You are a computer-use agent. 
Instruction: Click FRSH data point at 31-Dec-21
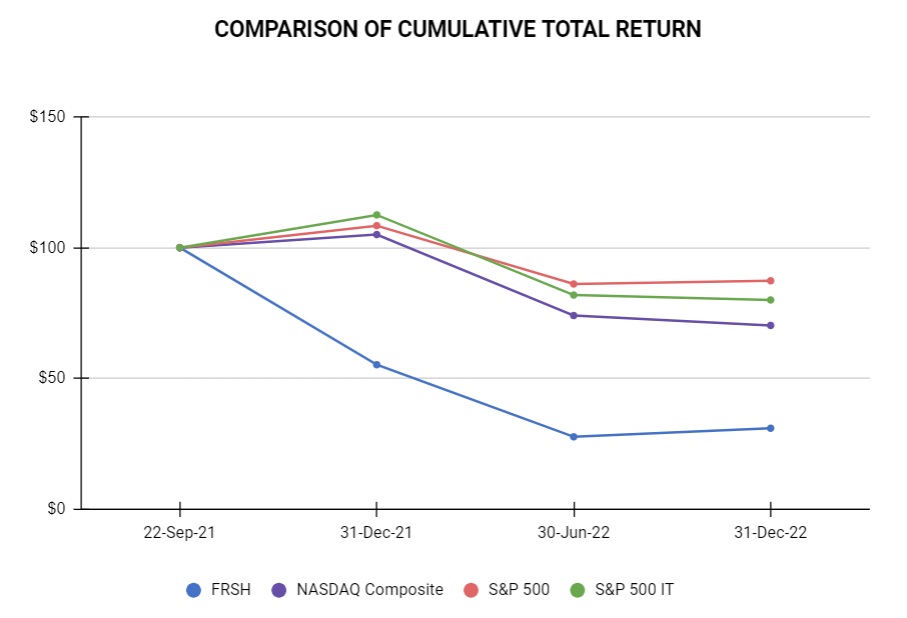tap(377, 364)
